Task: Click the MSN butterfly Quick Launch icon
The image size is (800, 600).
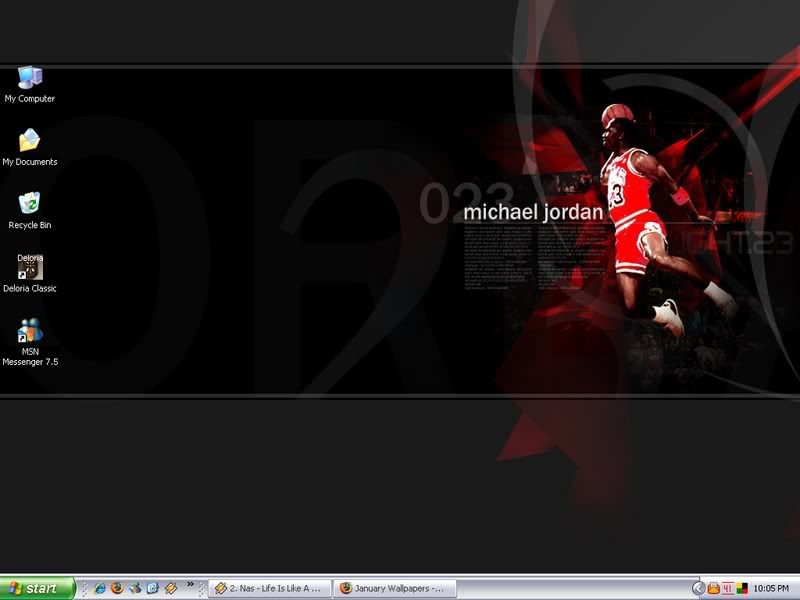Action: coord(135,588)
